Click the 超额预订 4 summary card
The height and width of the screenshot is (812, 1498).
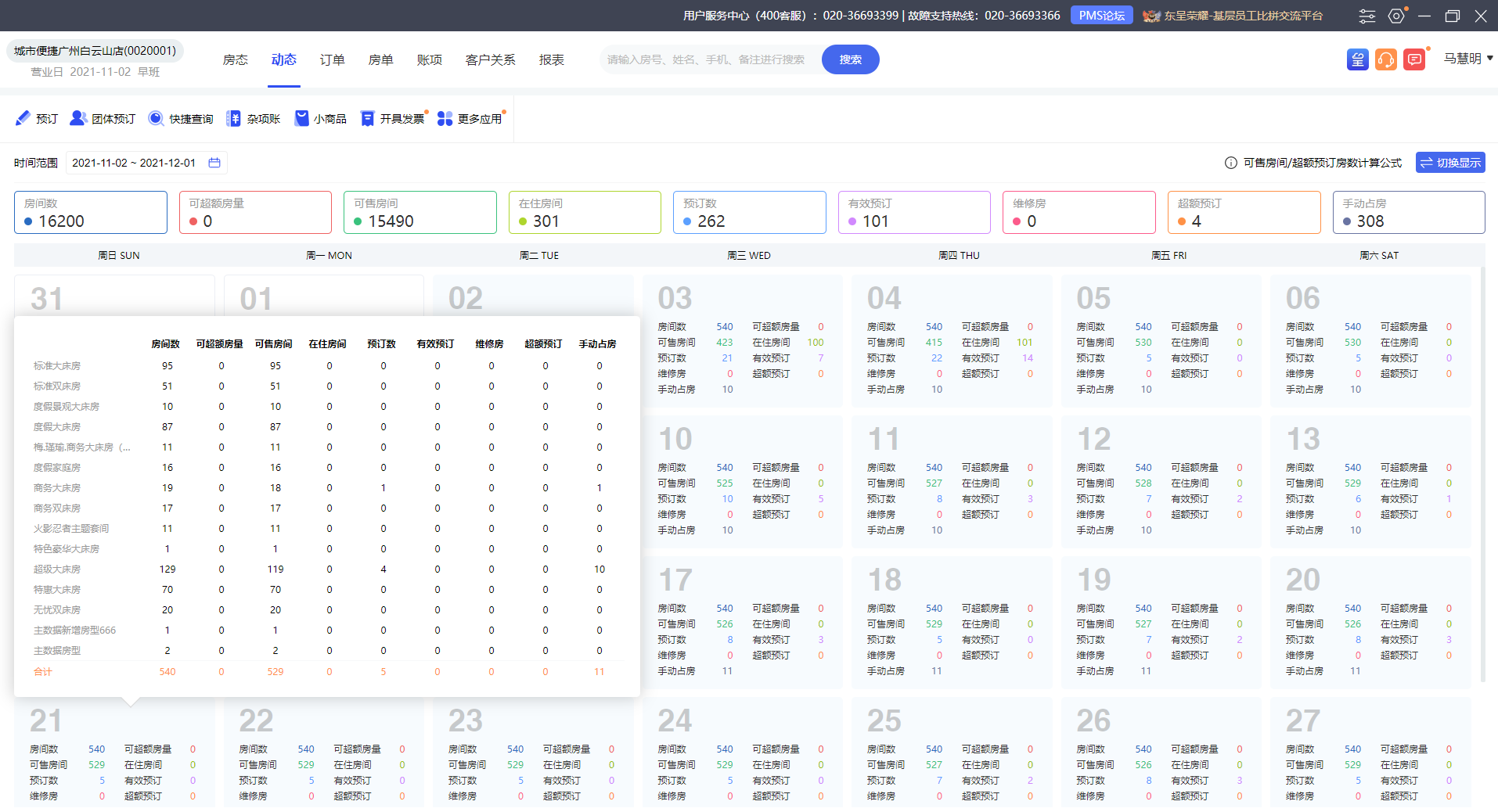pos(1244,212)
